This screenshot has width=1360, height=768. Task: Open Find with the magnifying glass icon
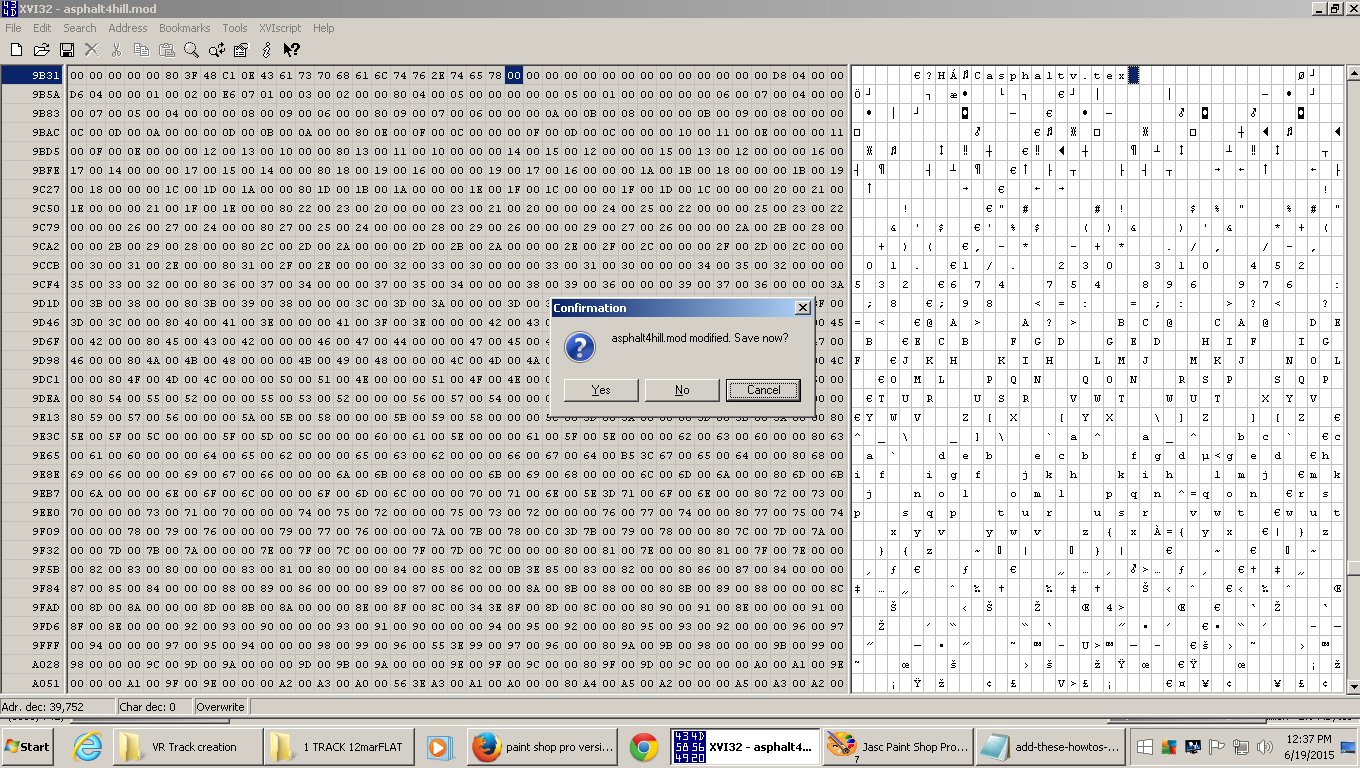pos(192,49)
